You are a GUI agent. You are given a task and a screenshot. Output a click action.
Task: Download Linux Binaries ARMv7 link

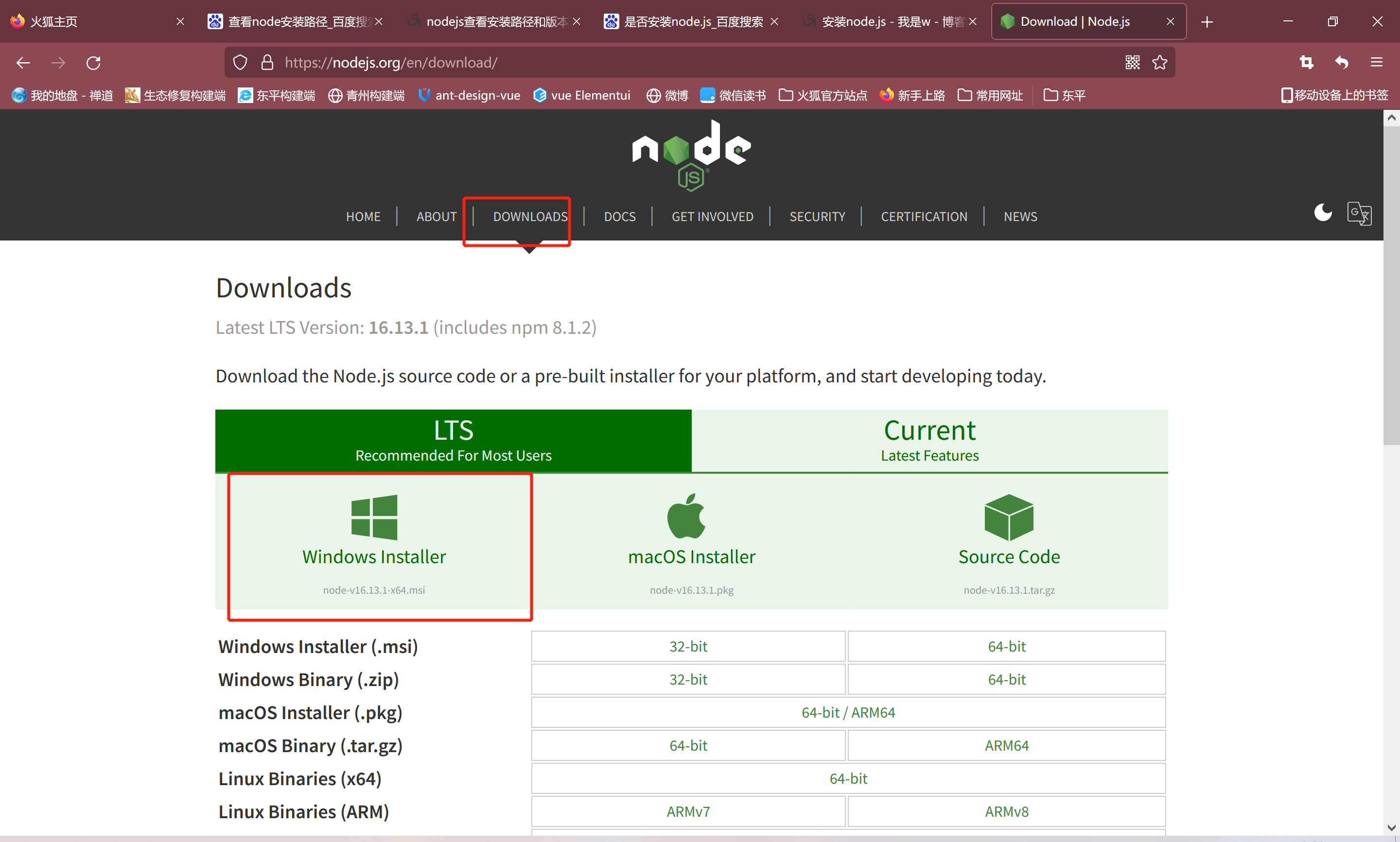tap(688, 811)
